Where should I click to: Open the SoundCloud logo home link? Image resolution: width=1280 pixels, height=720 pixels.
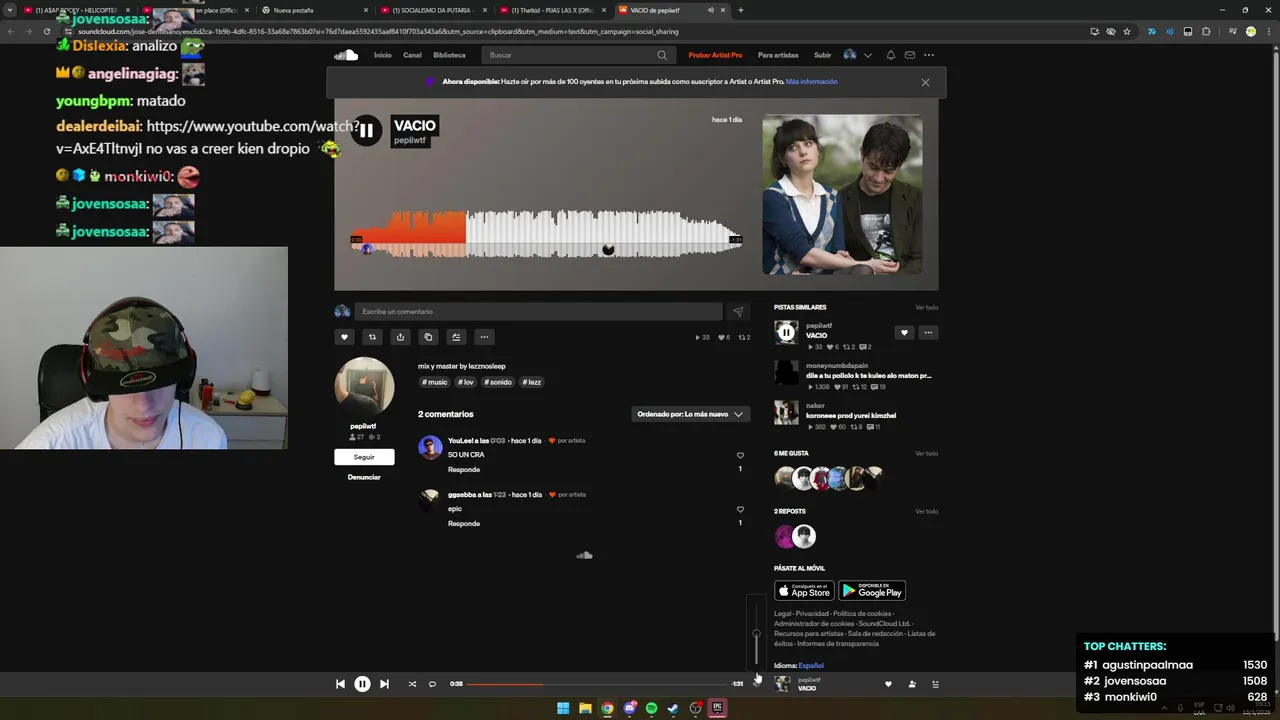coord(346,55)
